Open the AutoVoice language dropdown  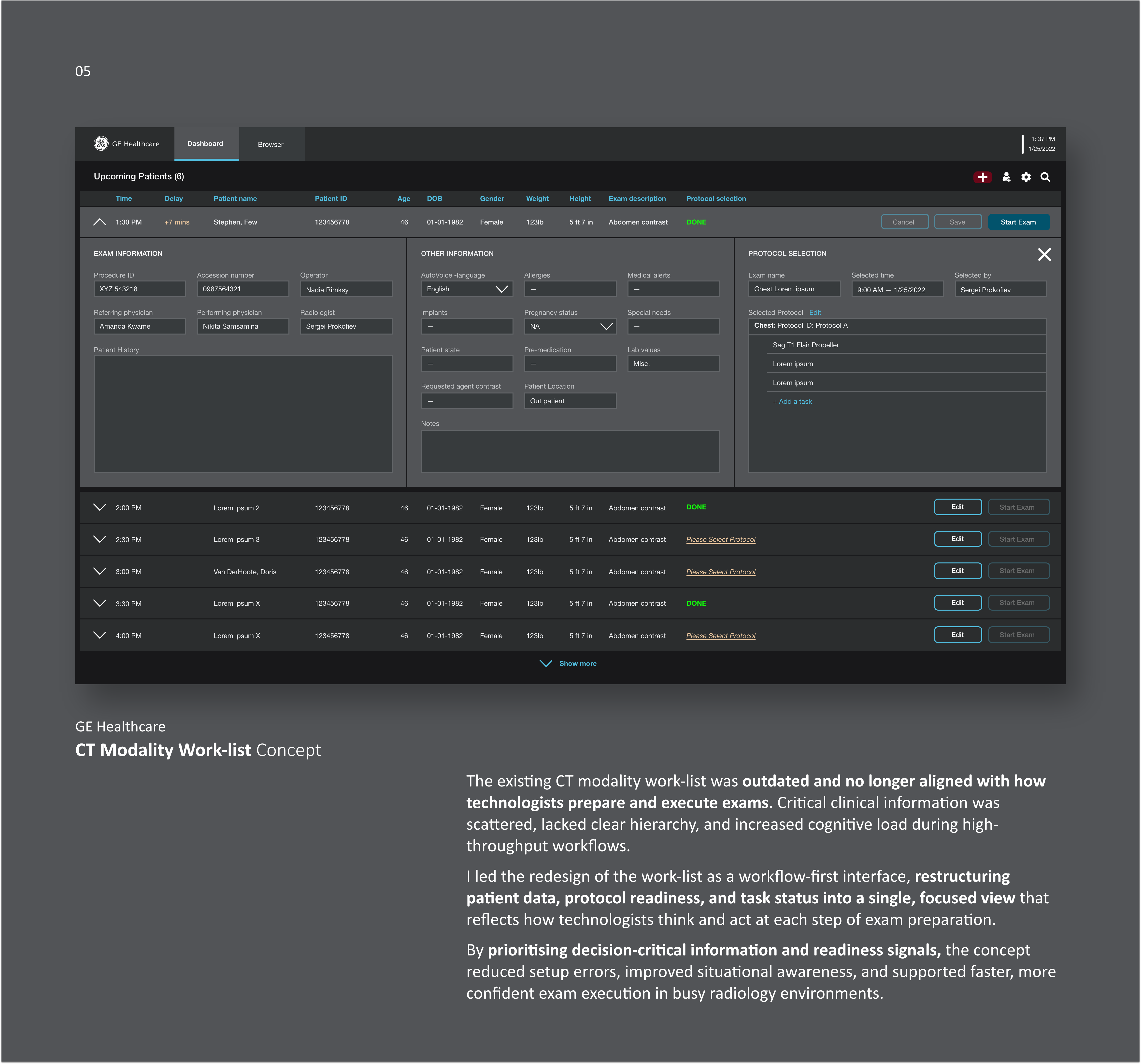500,289
